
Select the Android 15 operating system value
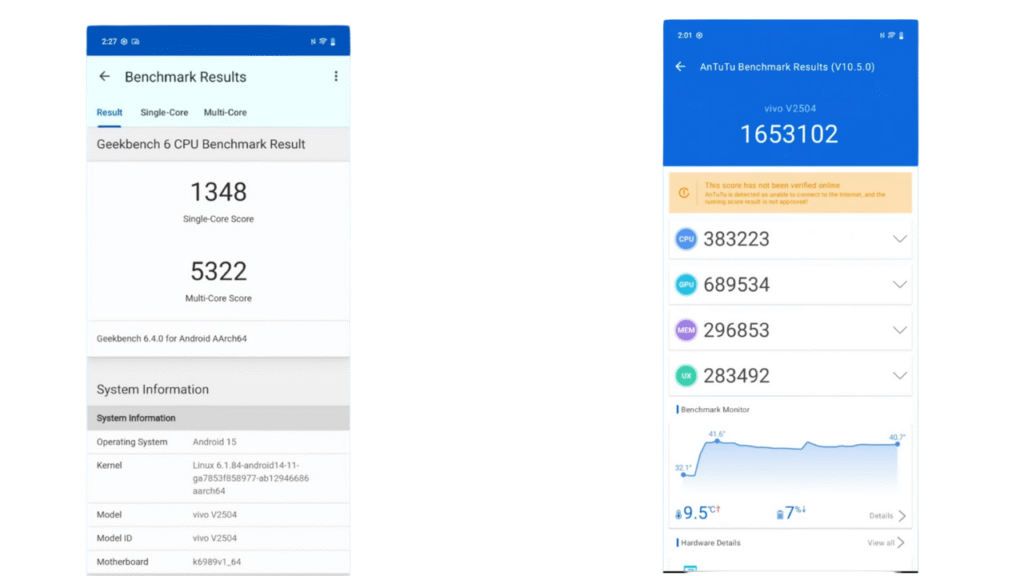[x=214, y=442]
